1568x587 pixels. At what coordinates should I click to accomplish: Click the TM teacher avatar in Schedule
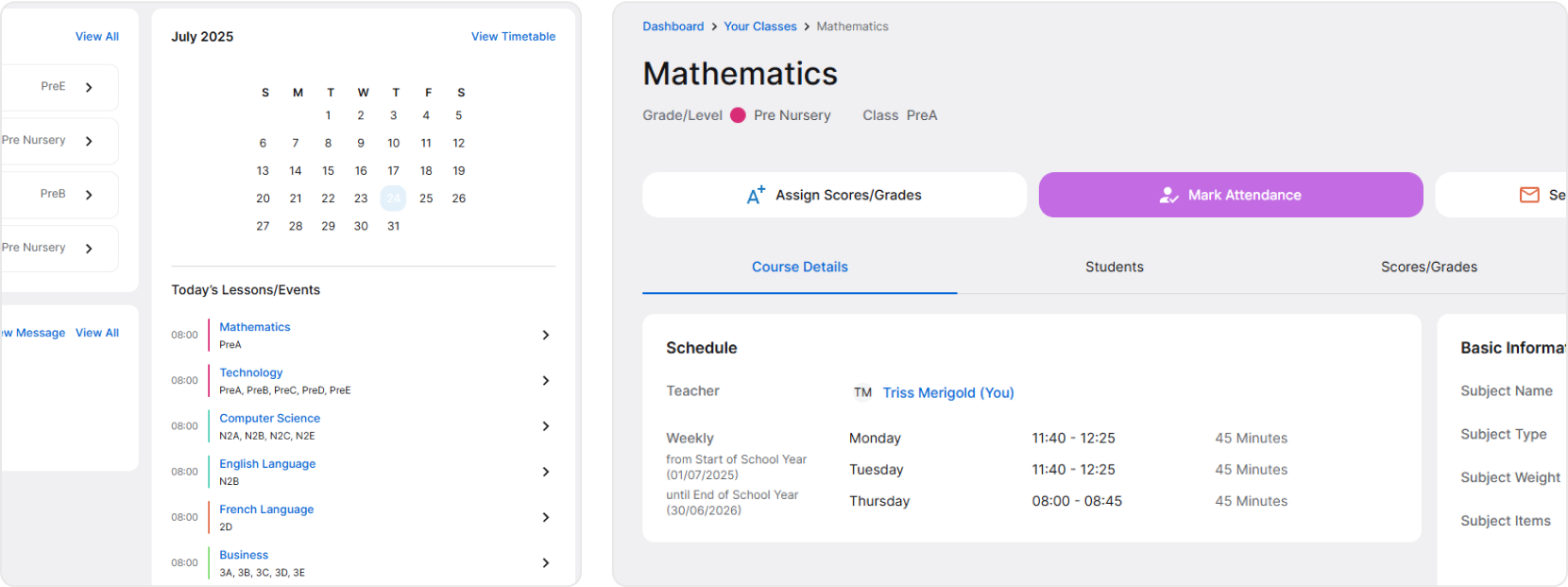pyautogui.click(x=862, y=392)
